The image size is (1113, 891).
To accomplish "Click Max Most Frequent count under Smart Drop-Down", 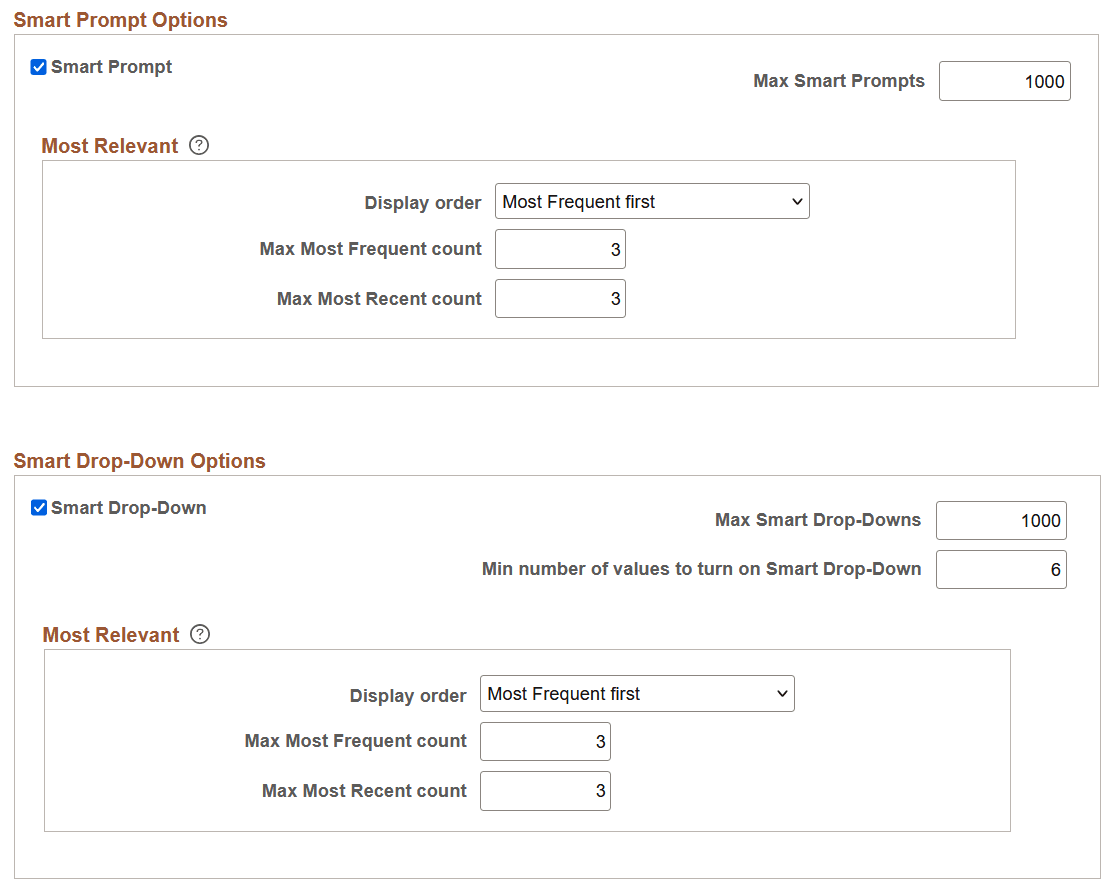I will [545, 741].
